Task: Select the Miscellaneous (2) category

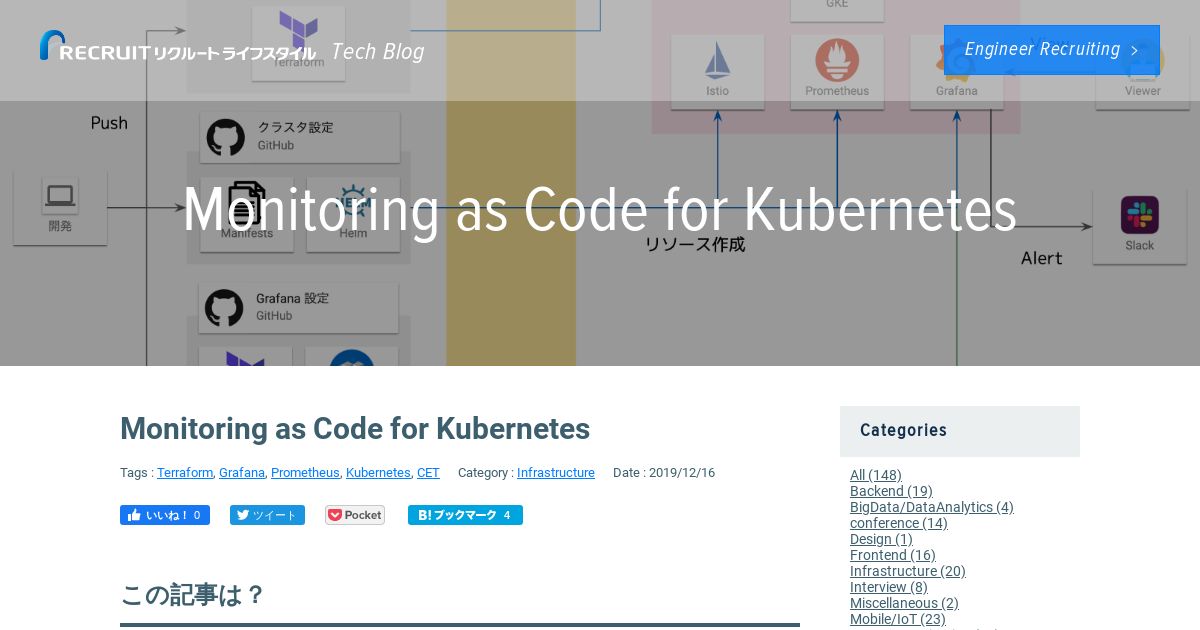Action: coord(904,603)
